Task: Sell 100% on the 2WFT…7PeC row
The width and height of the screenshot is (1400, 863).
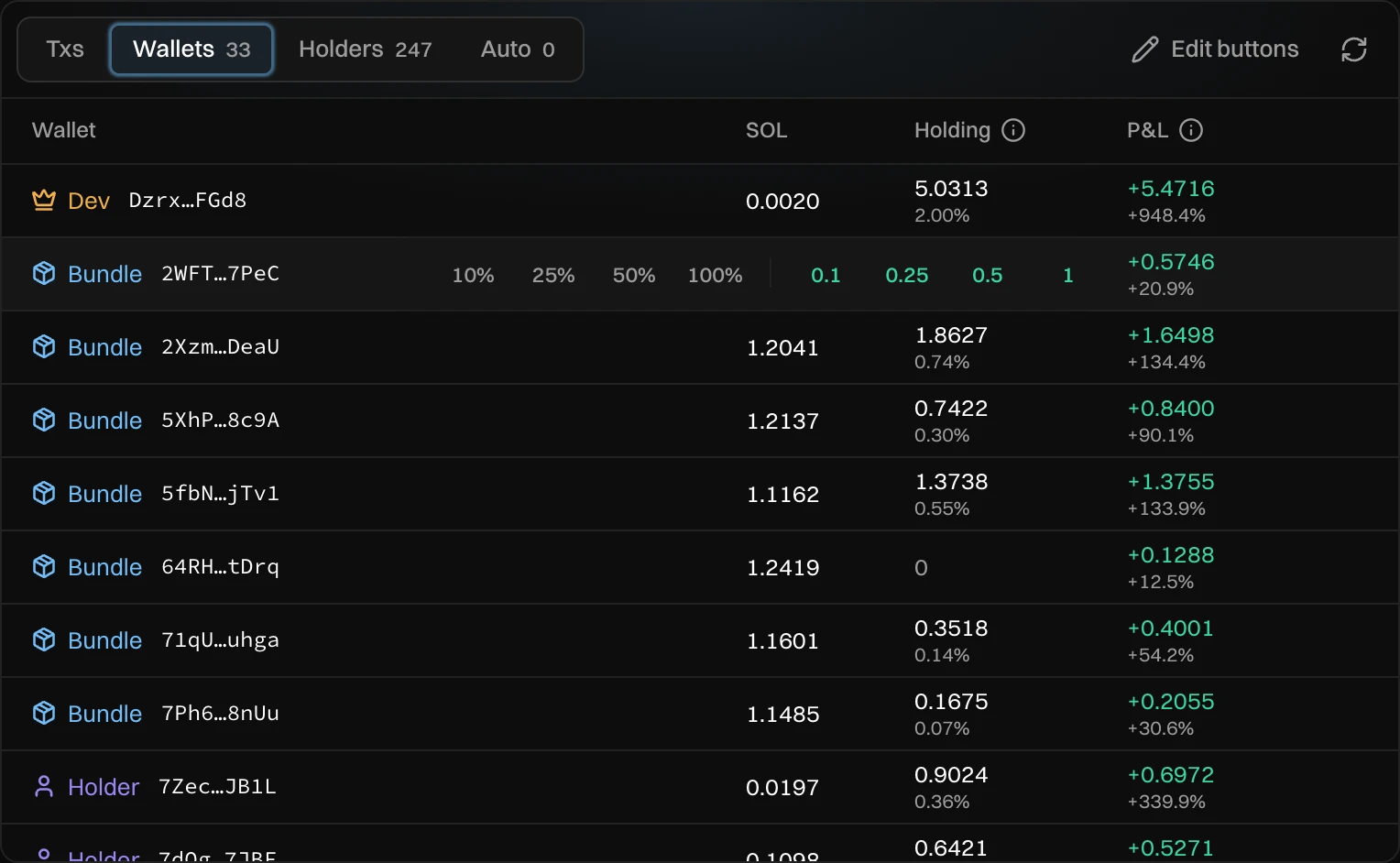Action: pos(716,275)
